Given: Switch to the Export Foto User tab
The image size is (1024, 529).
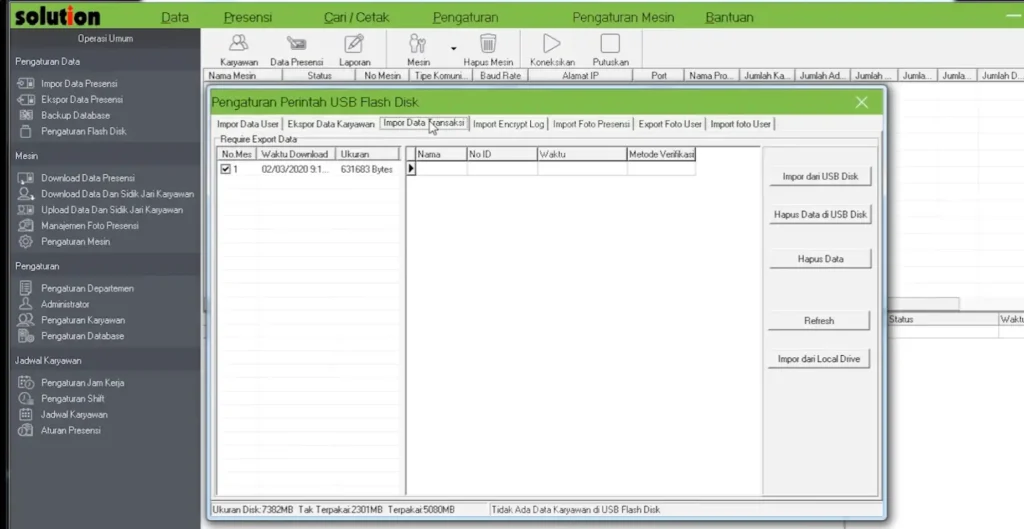Looking at the screenshot, I should [670, 124].
